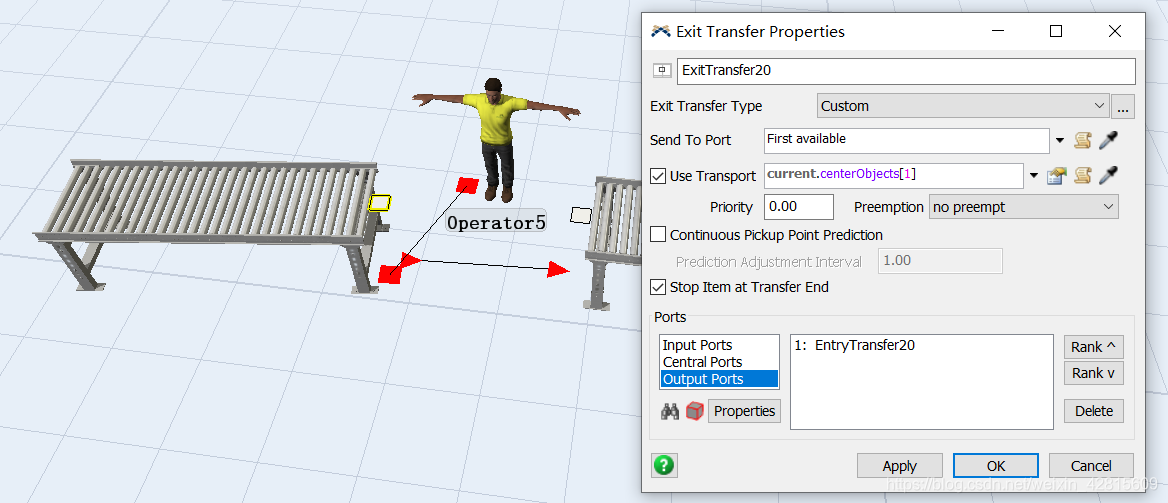Select the white entry transfer square
Image resolution: width=1168 pixels, height=503 pixels.
(x=581, y=215)
